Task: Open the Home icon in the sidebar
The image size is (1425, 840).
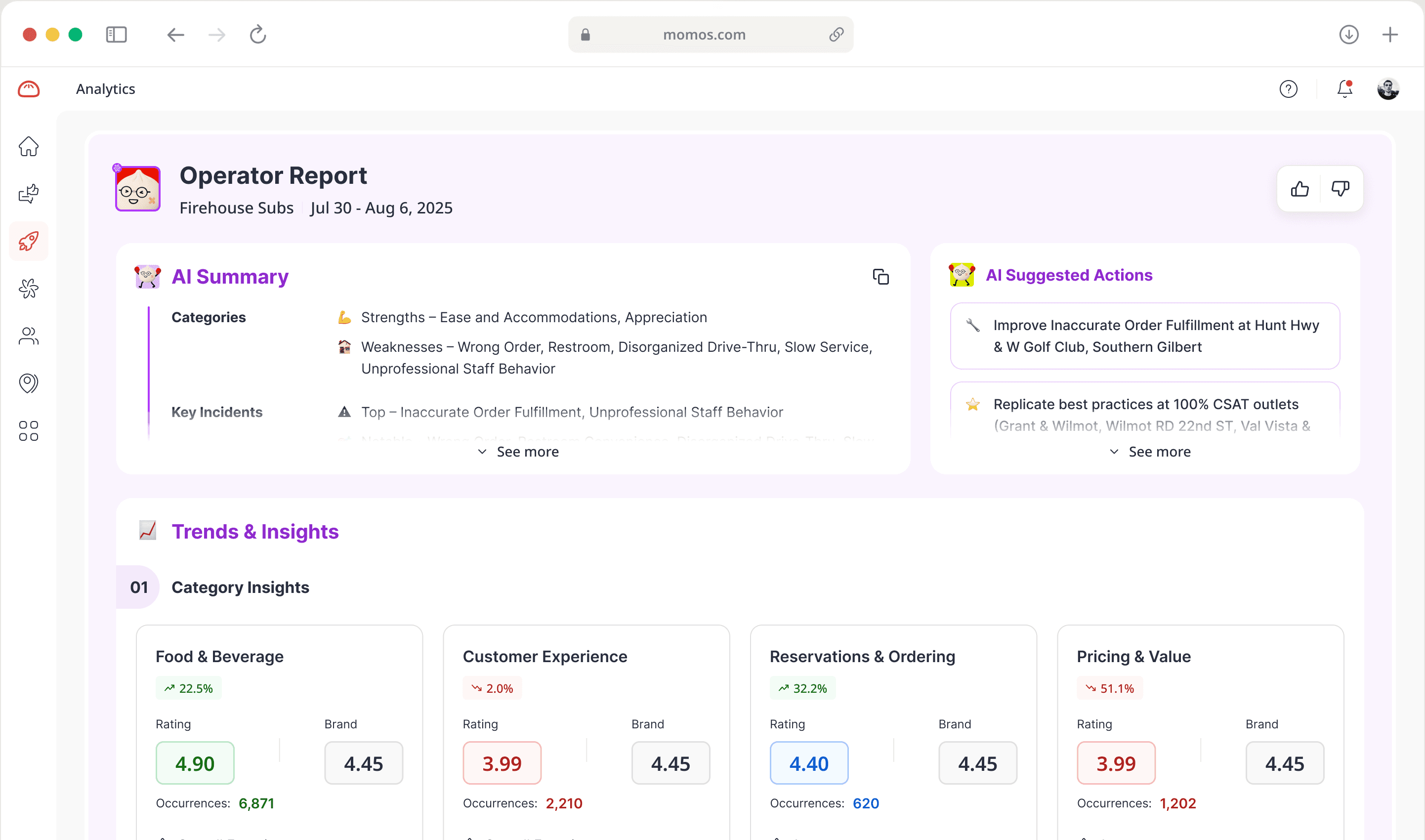Action: 28,147
